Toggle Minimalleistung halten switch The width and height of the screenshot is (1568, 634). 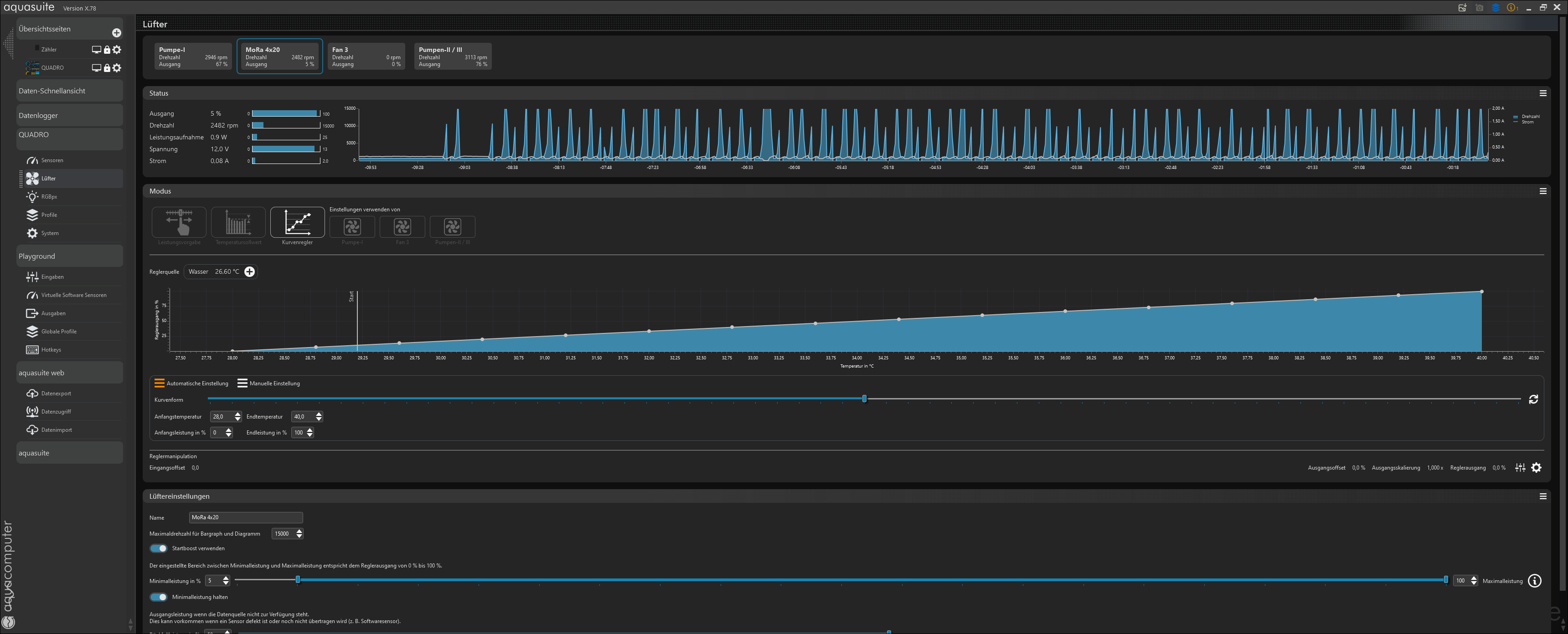click(x=159, y=597)
